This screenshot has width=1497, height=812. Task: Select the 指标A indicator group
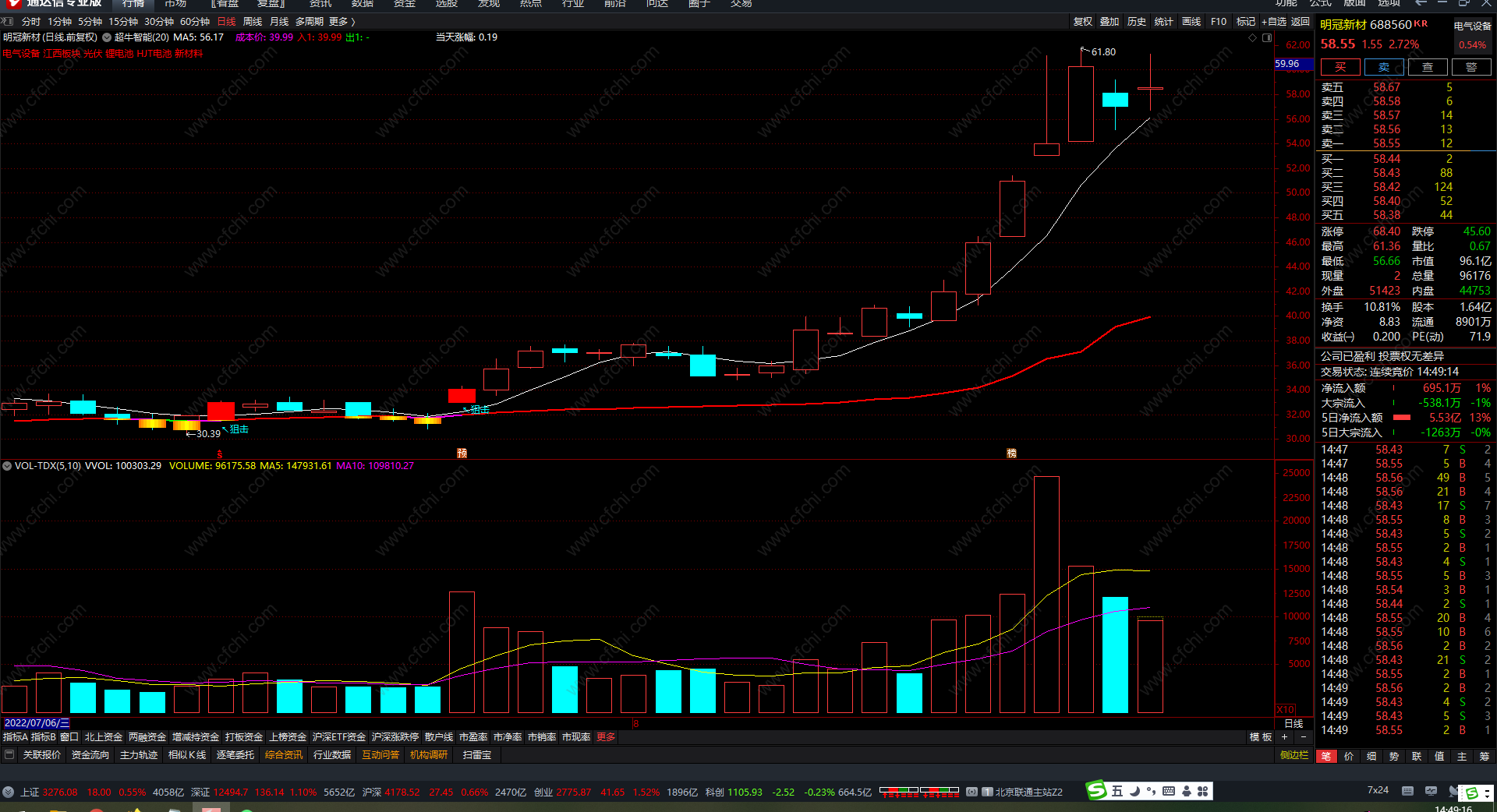point(15,737)
